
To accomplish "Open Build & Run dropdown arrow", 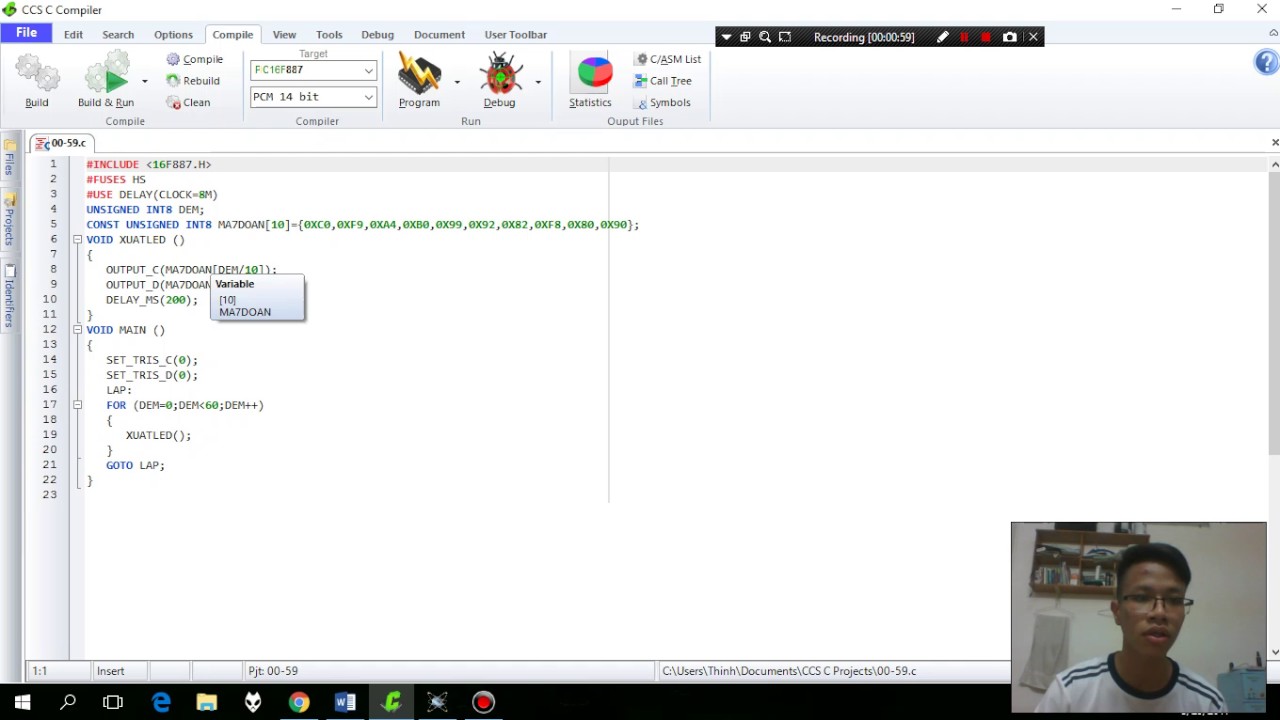I will [144, 81].
